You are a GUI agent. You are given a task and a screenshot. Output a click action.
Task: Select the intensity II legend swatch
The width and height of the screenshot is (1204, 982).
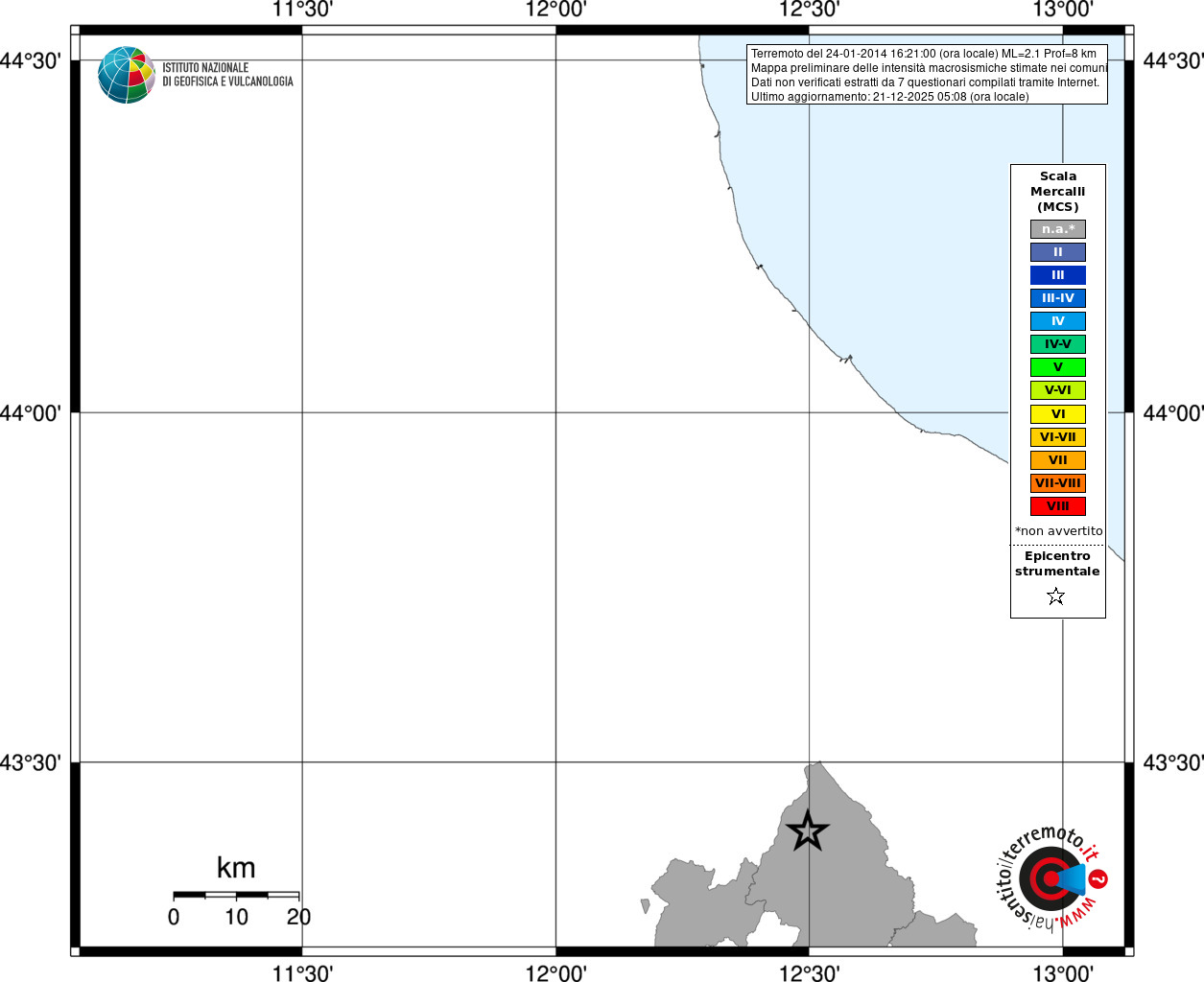click(x=1058, y=252)
